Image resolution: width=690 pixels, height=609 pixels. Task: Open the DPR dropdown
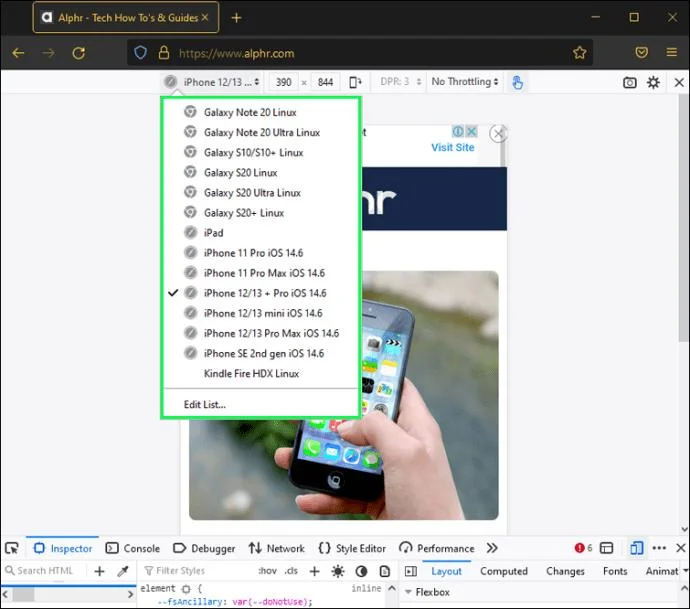(400, 82)
